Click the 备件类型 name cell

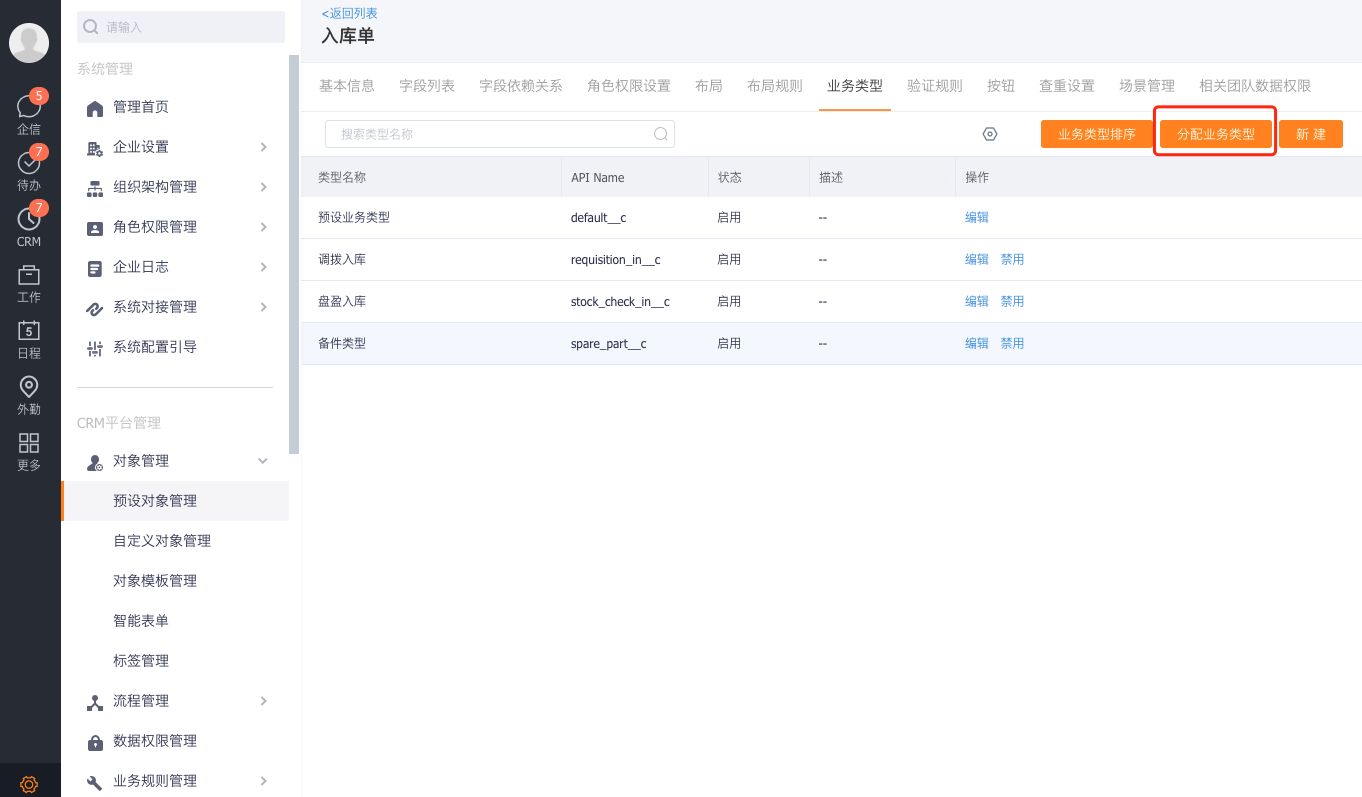(342, 343)
